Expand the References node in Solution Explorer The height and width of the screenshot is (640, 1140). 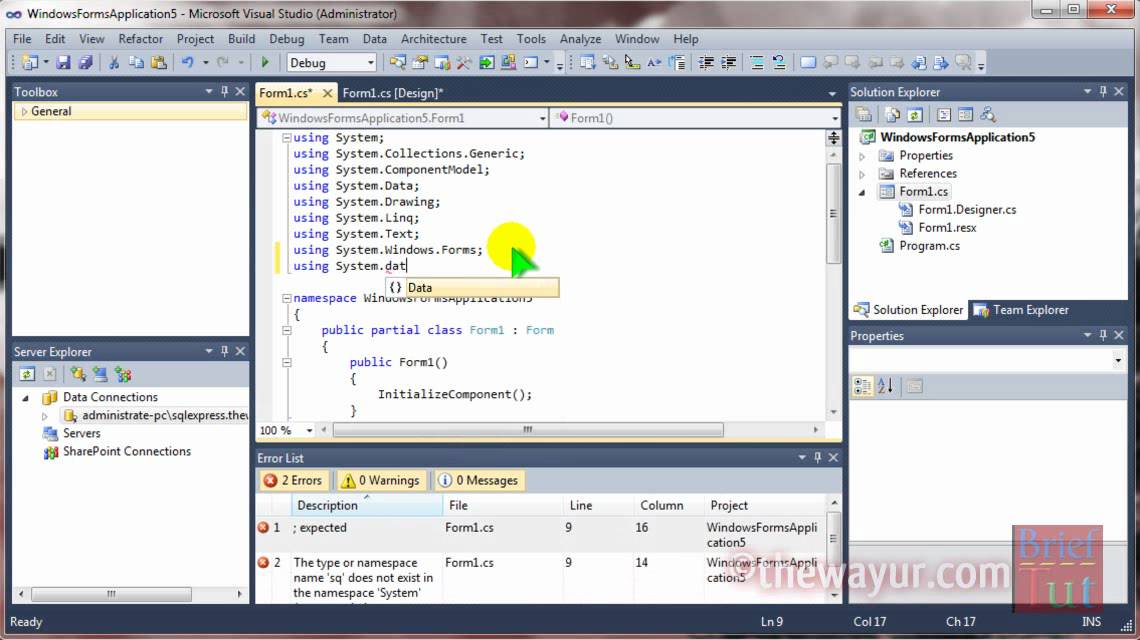(862, 175)
